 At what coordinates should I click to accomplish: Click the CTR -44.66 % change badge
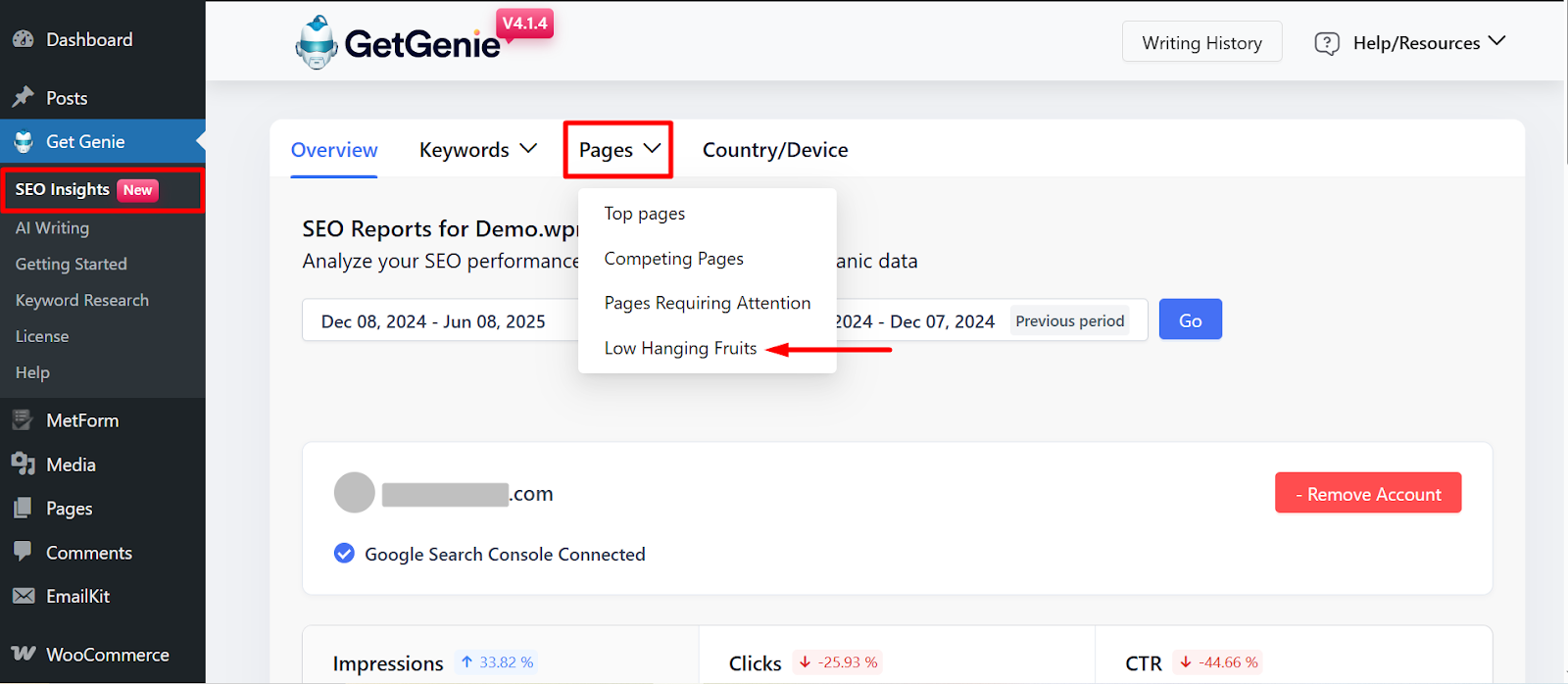[x=1218, y=662]
